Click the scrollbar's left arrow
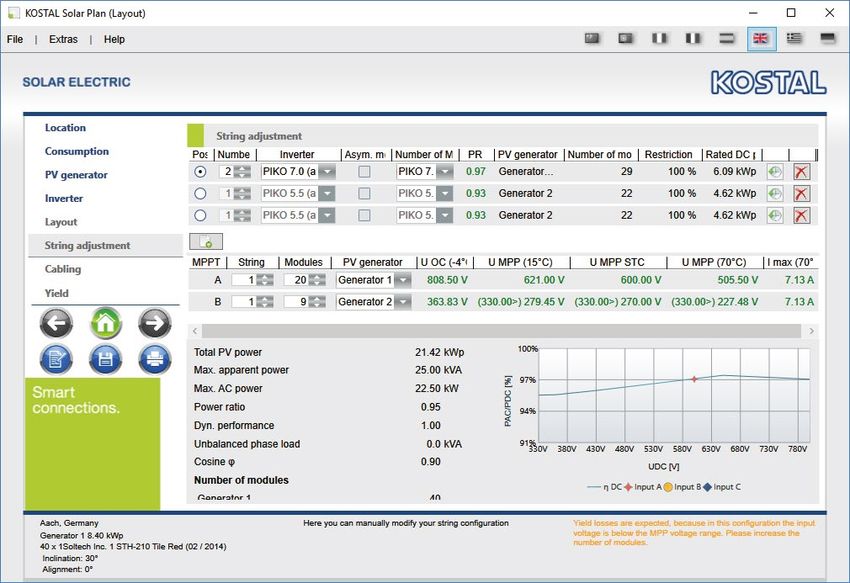 [195, 331]
